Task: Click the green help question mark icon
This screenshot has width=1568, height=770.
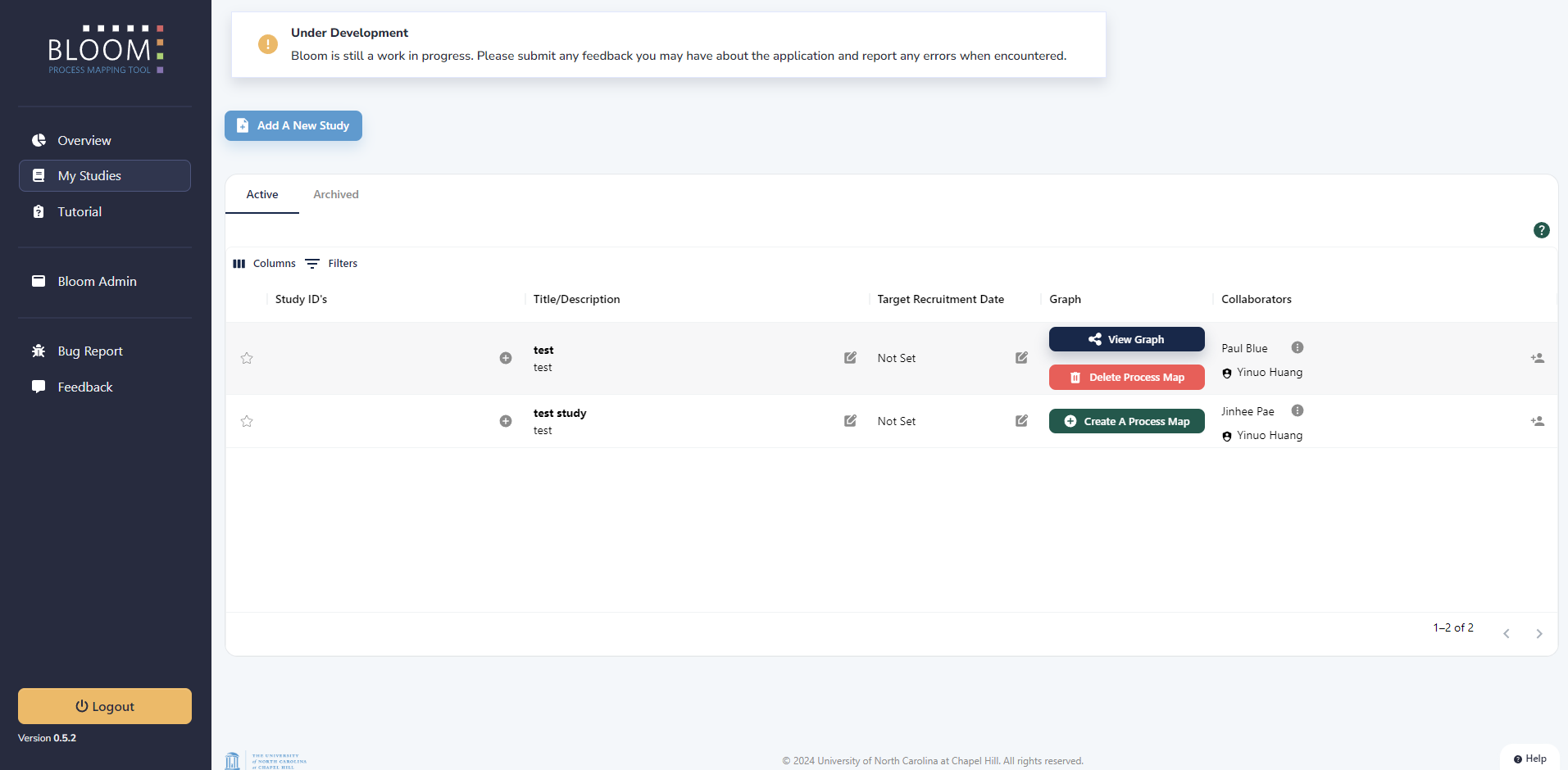Action: pos(1541,230)
